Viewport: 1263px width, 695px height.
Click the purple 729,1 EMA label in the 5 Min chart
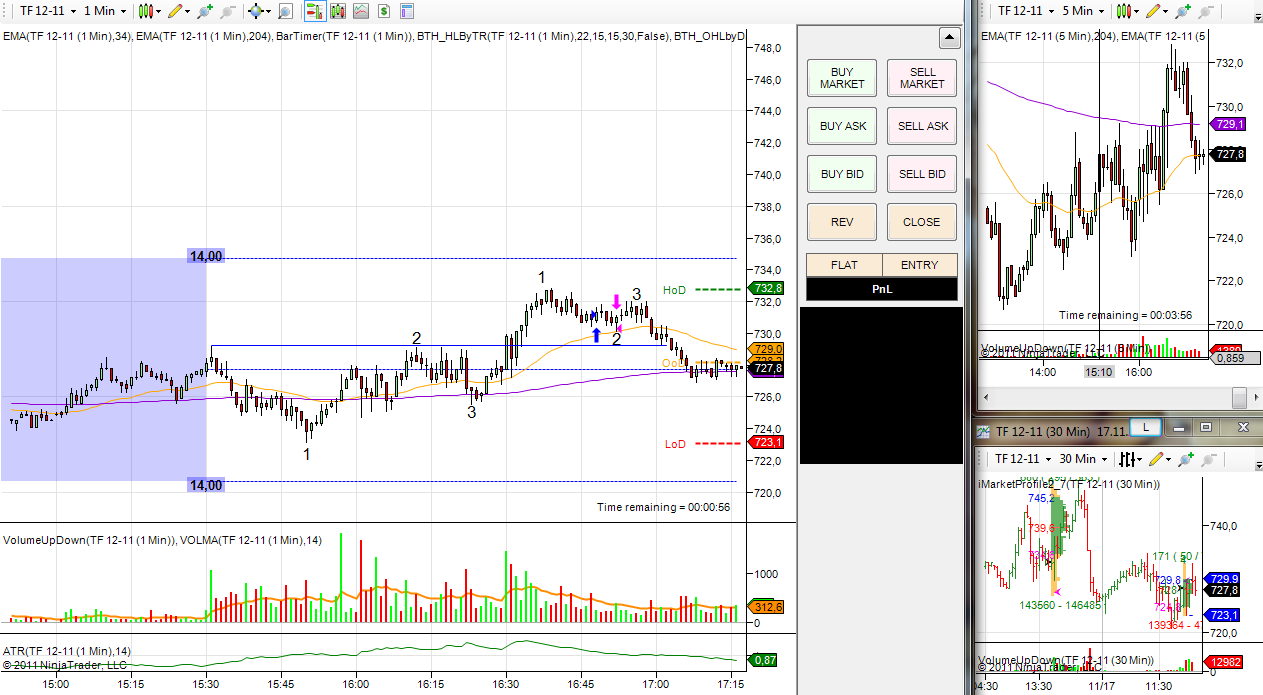tap(1228, 124)
